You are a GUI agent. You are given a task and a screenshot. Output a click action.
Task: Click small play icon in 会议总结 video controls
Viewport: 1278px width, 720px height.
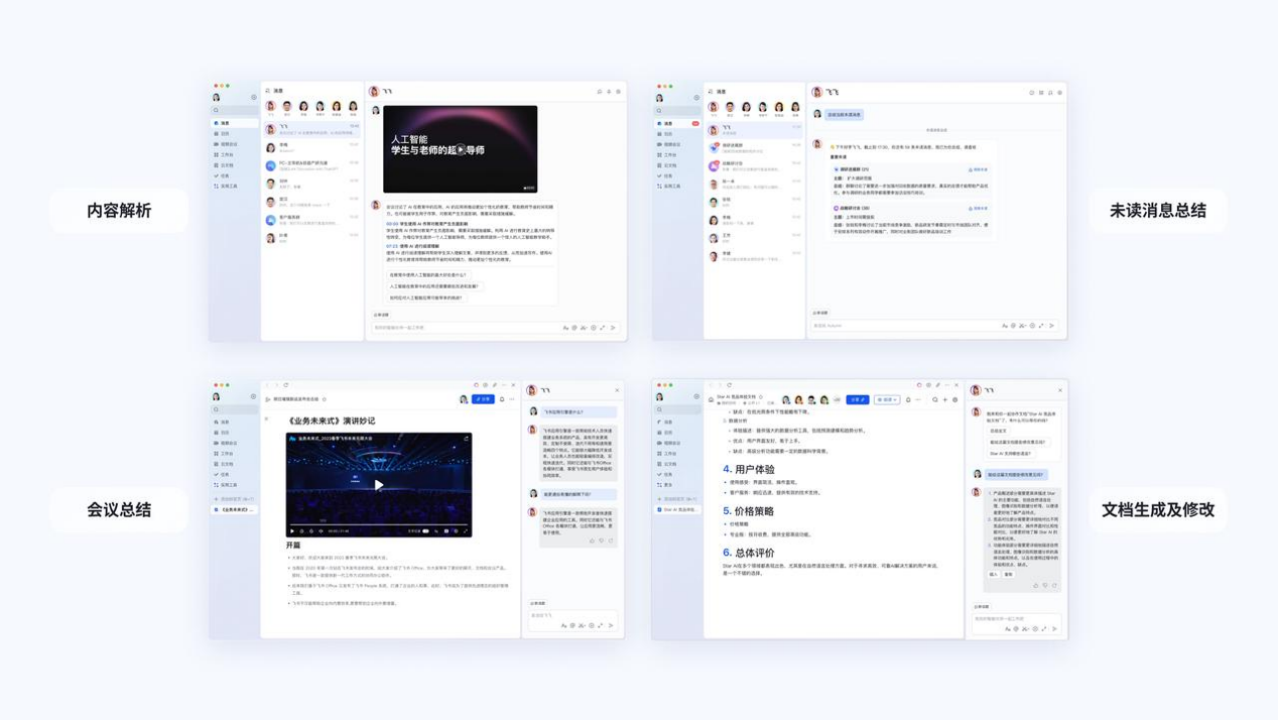(292, 531)
